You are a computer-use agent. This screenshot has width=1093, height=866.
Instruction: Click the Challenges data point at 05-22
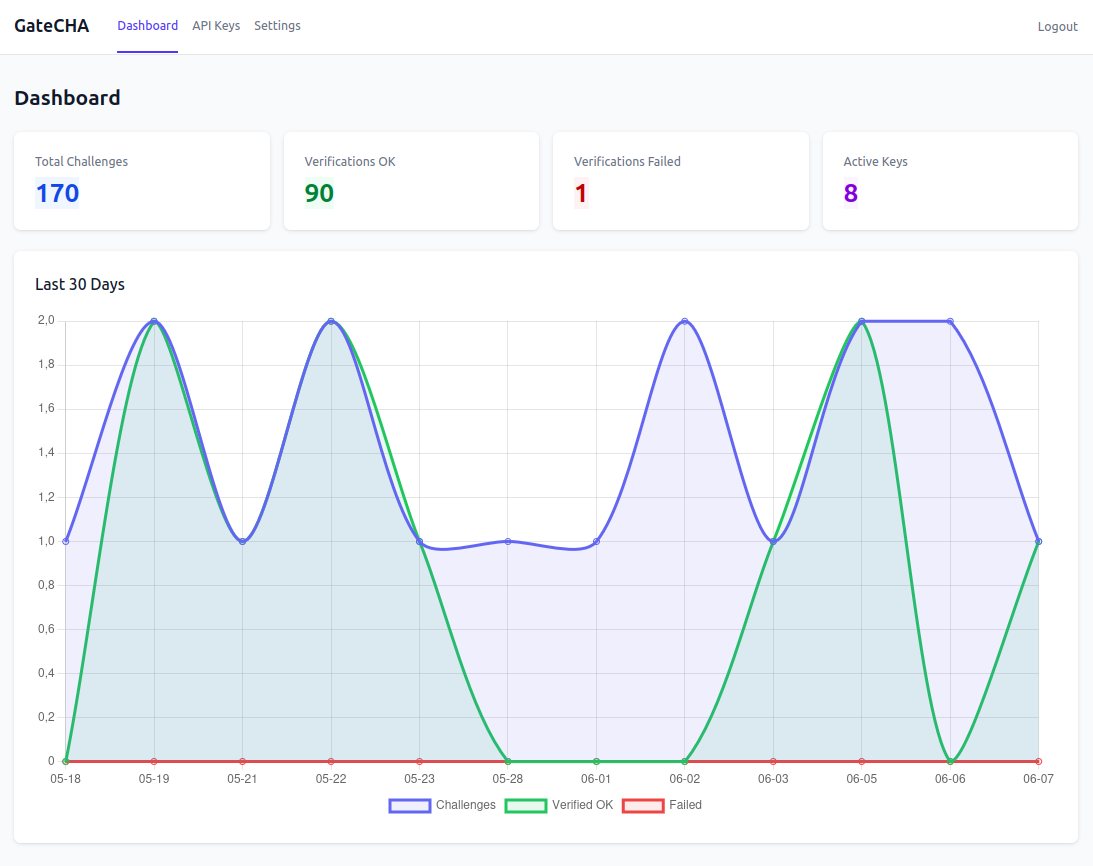[331, 321]
